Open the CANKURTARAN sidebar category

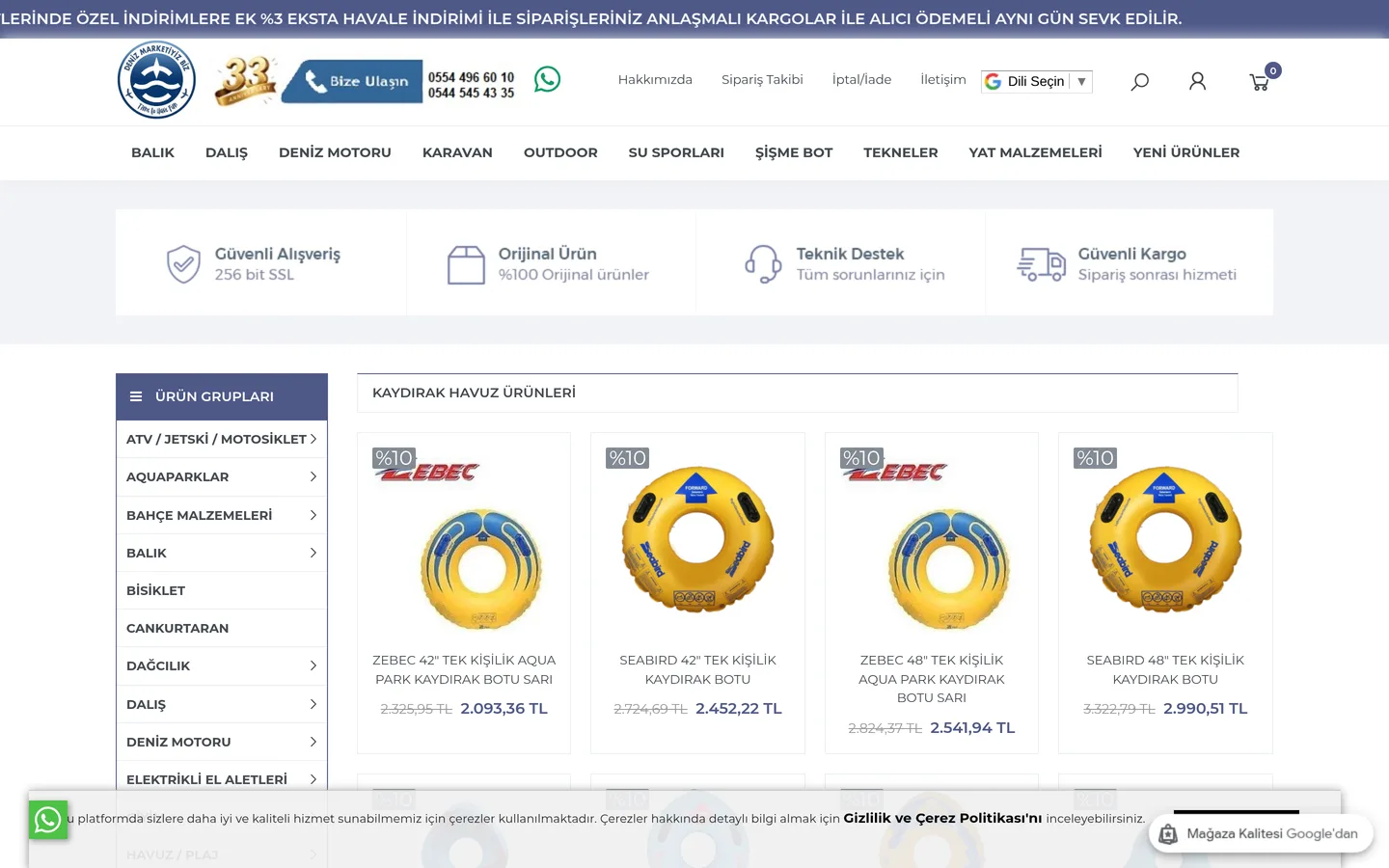click(x=177, y=628)
